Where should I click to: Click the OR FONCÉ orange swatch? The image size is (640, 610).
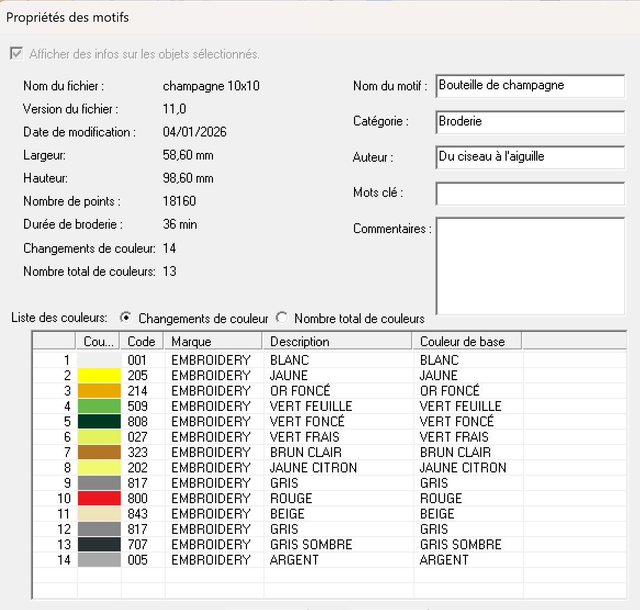(99, 391)
